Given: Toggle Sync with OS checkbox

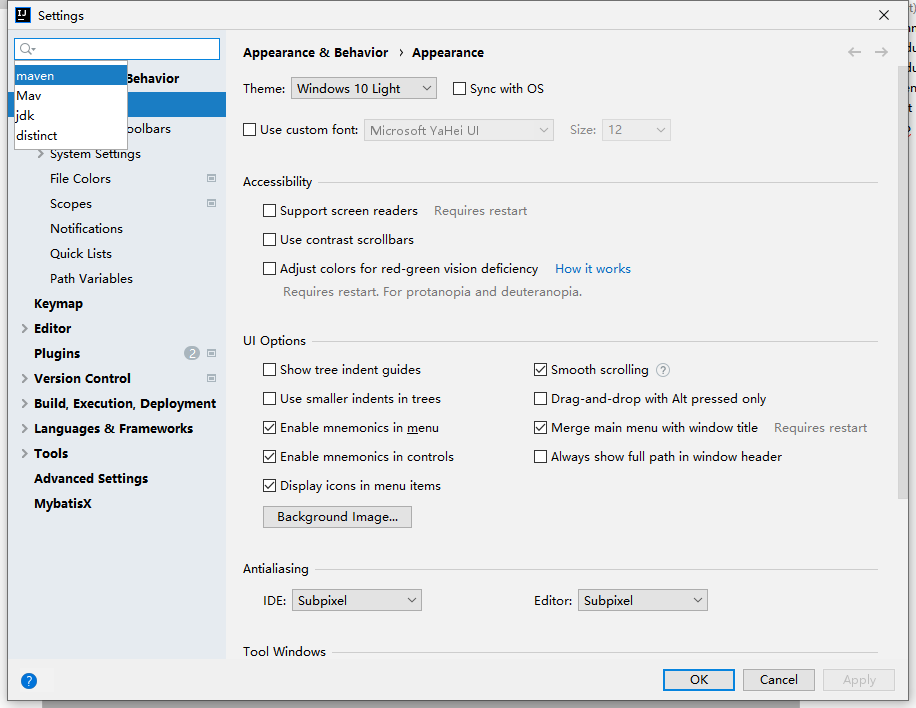Looking at the screenshot, I should click(459, 89).
